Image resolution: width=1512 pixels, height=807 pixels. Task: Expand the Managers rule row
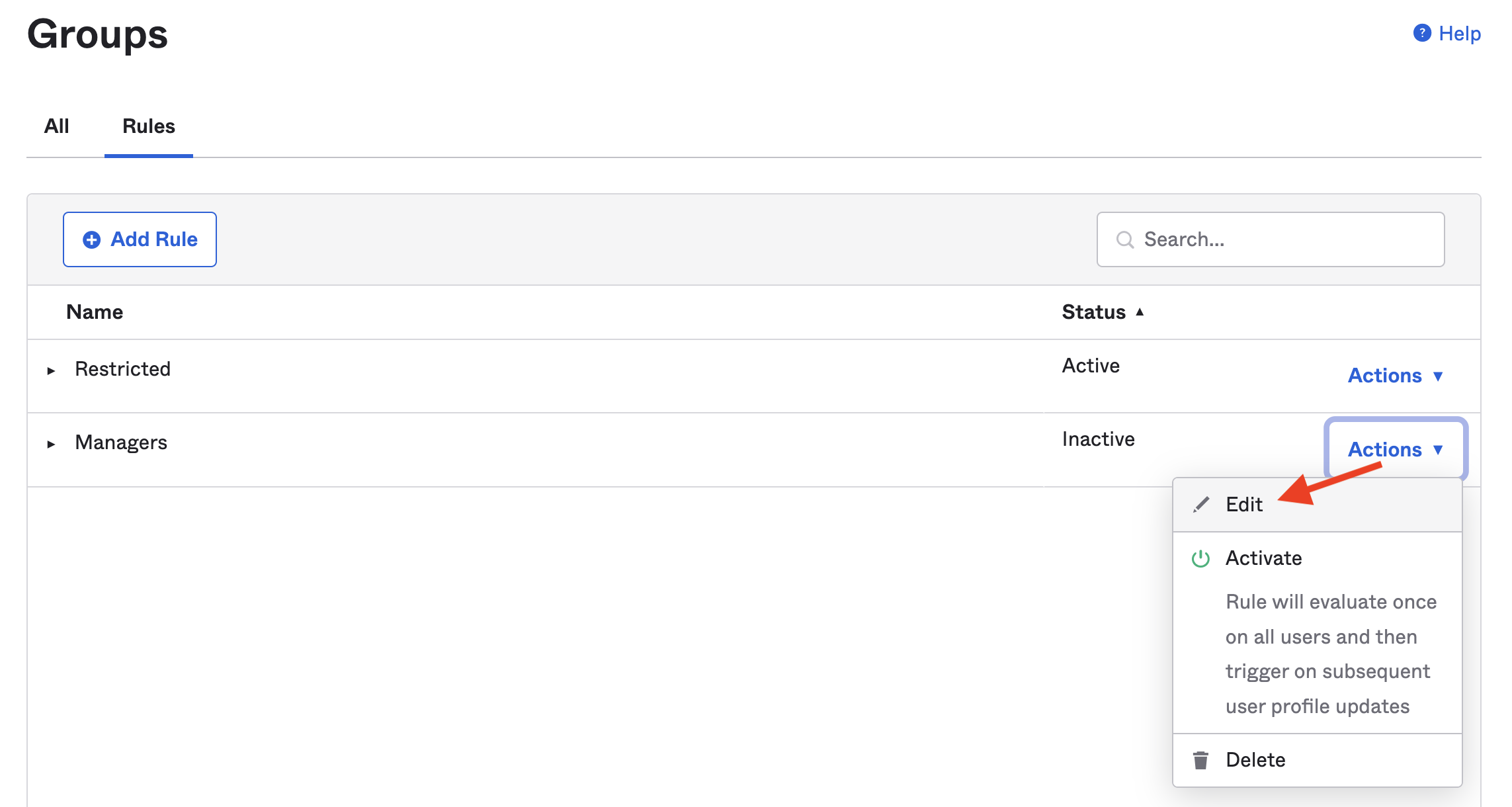pos(51,444)
